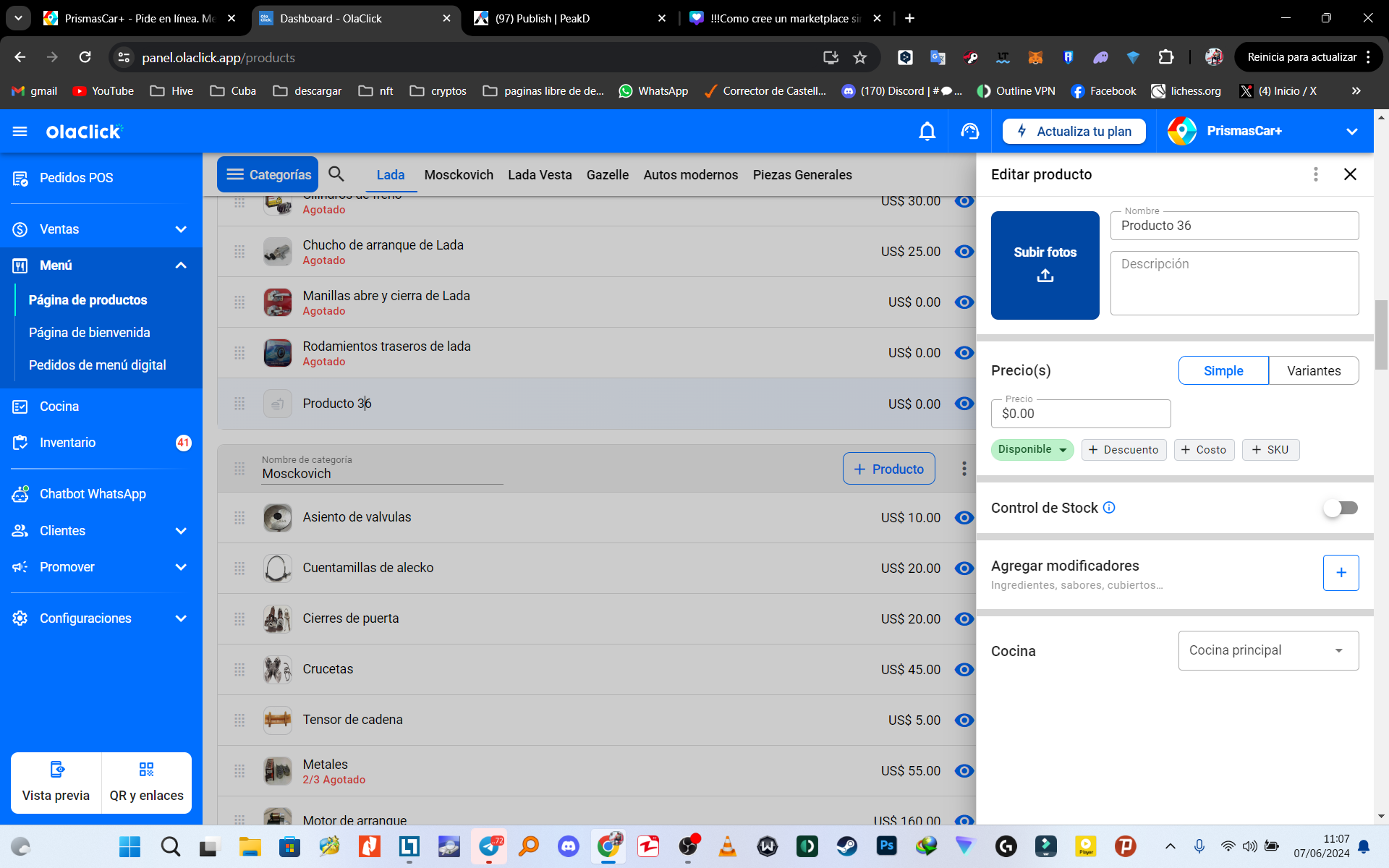Open the hamburger menu next to OlaClick logo
1389x868 pixels.
point(20,131)
